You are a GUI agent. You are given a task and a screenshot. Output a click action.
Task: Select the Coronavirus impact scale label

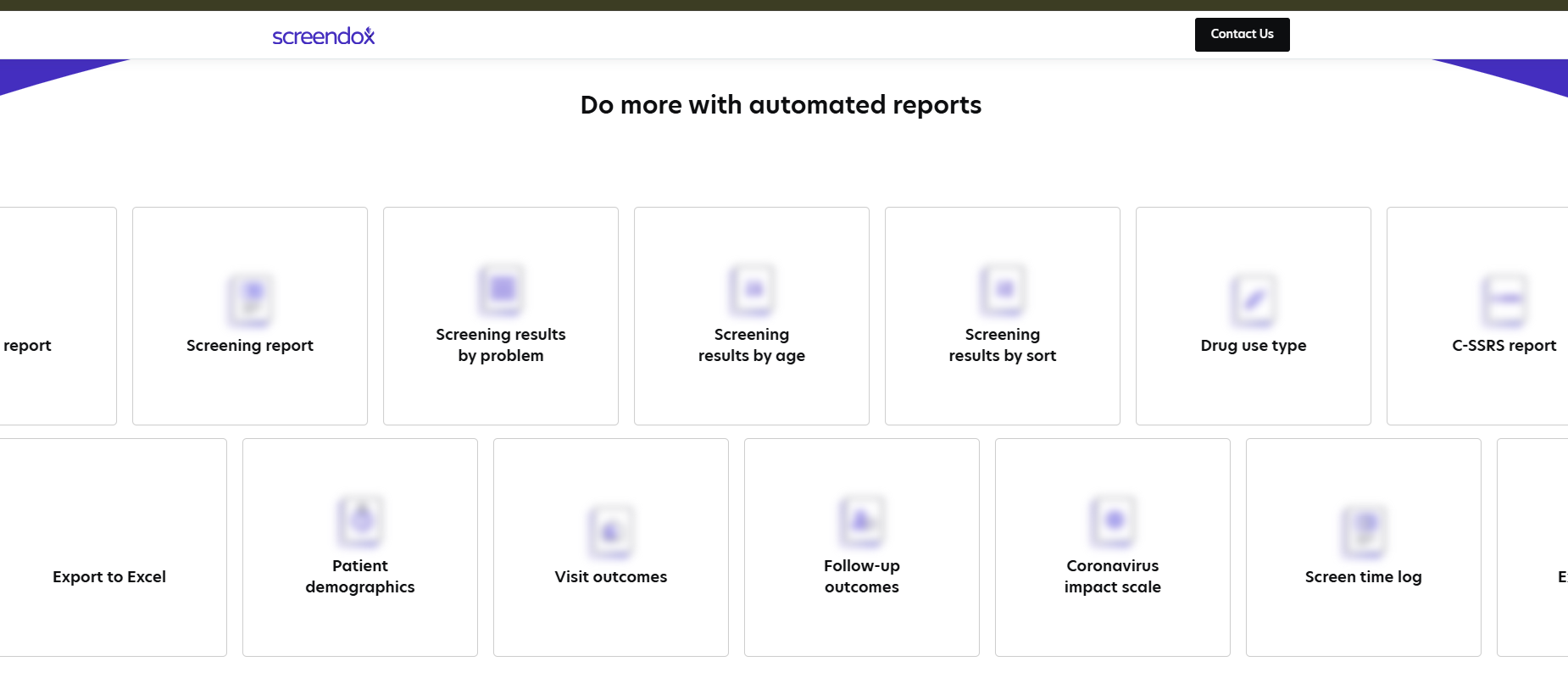(x=1113, y=576)
